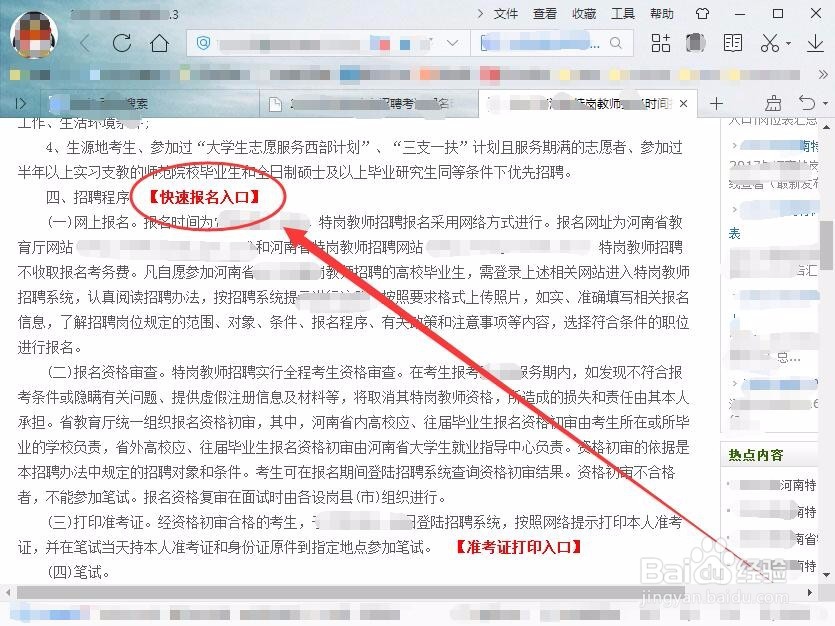The width and height of the screenshot is (835, 626).
Task: Open the download manager
Action: click(x=814, y=42)
